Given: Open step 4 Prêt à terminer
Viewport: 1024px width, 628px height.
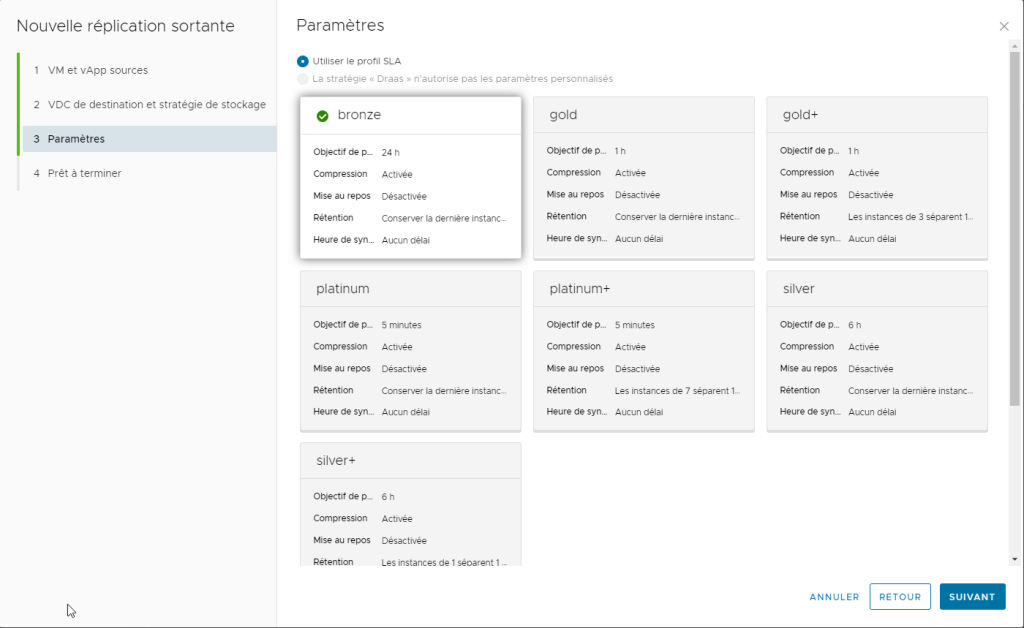Looking at the screenshot, I should 77,173.
